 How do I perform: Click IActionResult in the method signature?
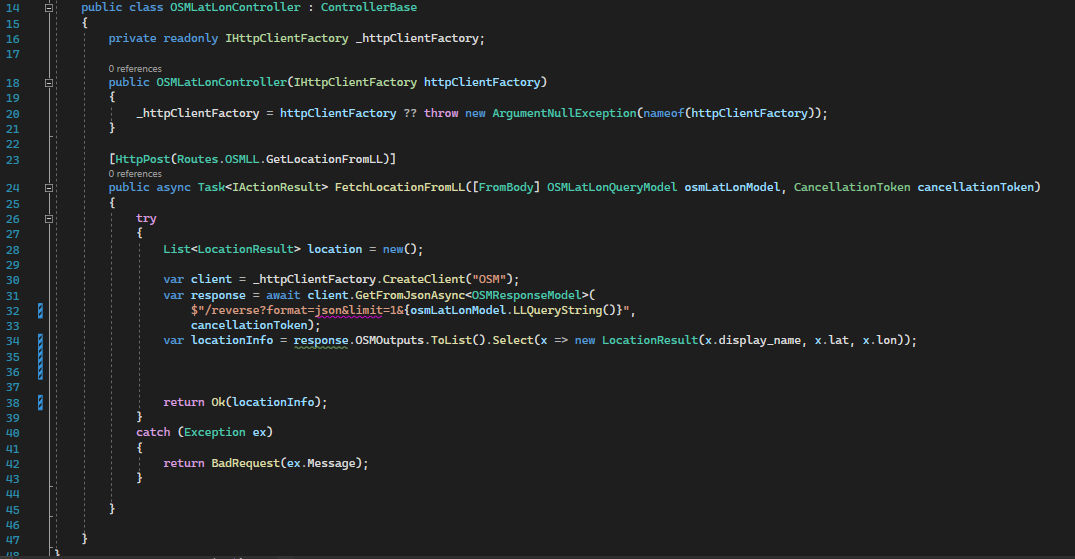tap(276, 187)
